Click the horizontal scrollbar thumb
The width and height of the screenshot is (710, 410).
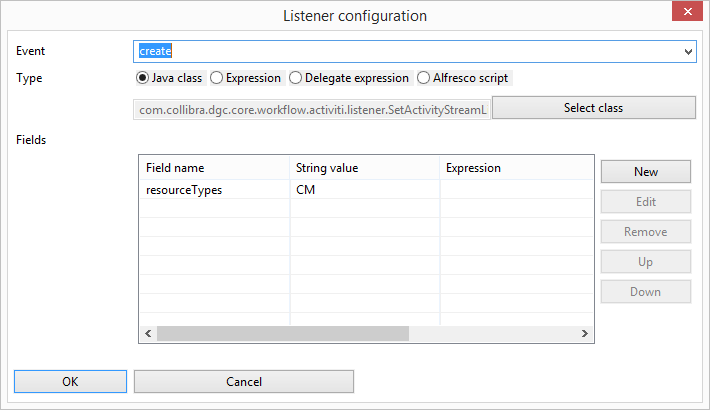click(283, 333)
